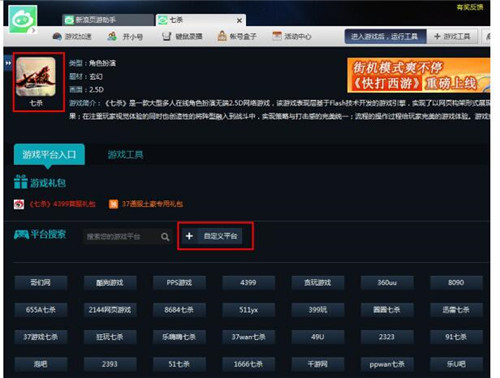This screenshot has height=378, width=500.
Task: Select the 千游网 platform
Action: click(318, 364)
